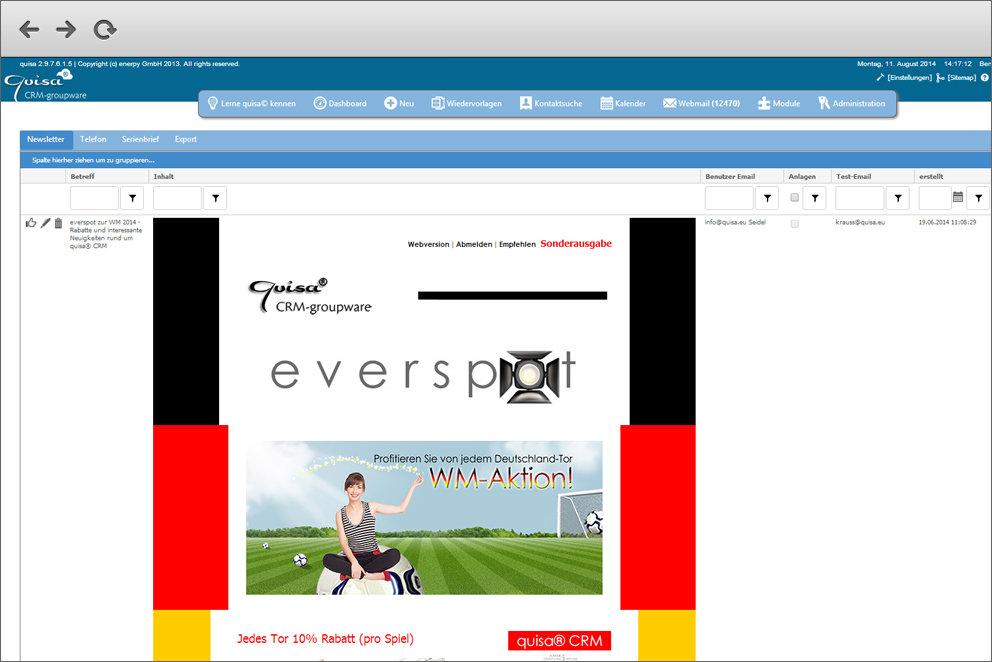Go back with browser back arrow
This screenshot has height=662, width=992.
(x=29, y=29)
